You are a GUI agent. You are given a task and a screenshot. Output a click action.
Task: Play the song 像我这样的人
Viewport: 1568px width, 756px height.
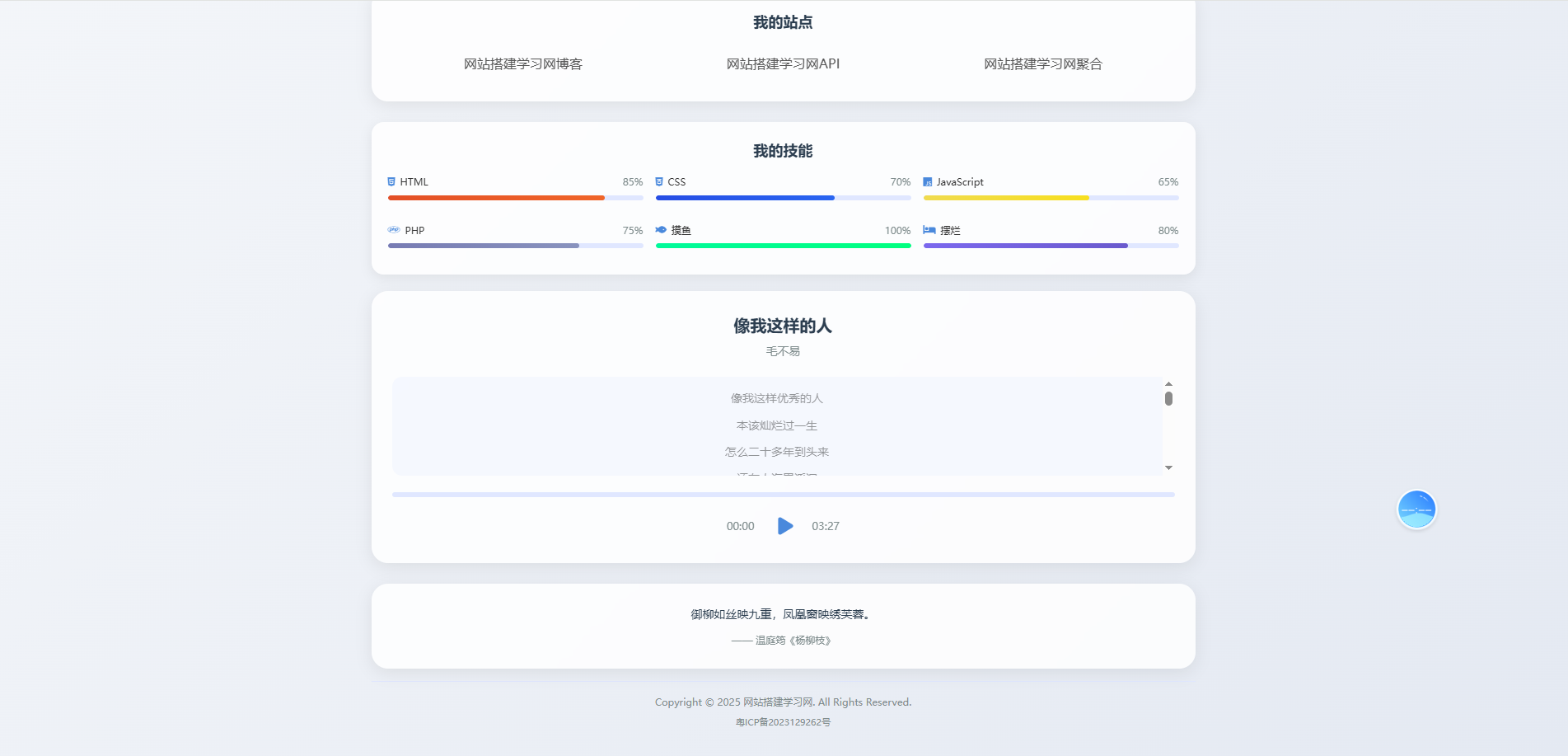(x=784, y=526)
